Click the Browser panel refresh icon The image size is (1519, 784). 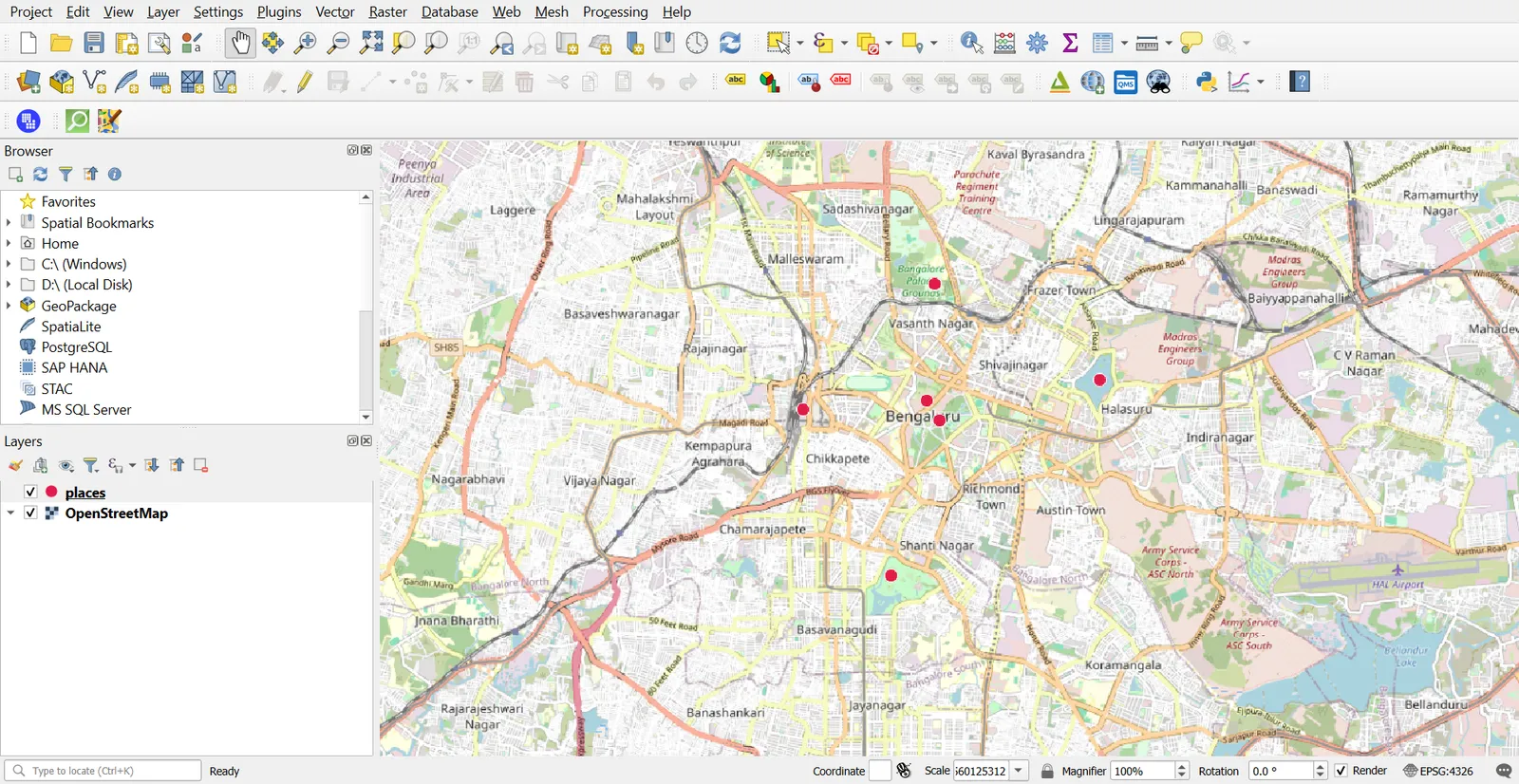coord(40,174)
